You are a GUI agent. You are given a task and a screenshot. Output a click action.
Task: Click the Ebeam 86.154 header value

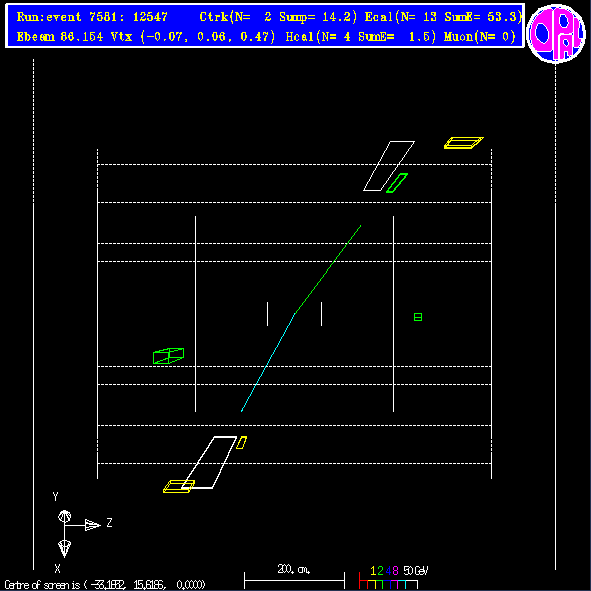[x=60, y=37]
